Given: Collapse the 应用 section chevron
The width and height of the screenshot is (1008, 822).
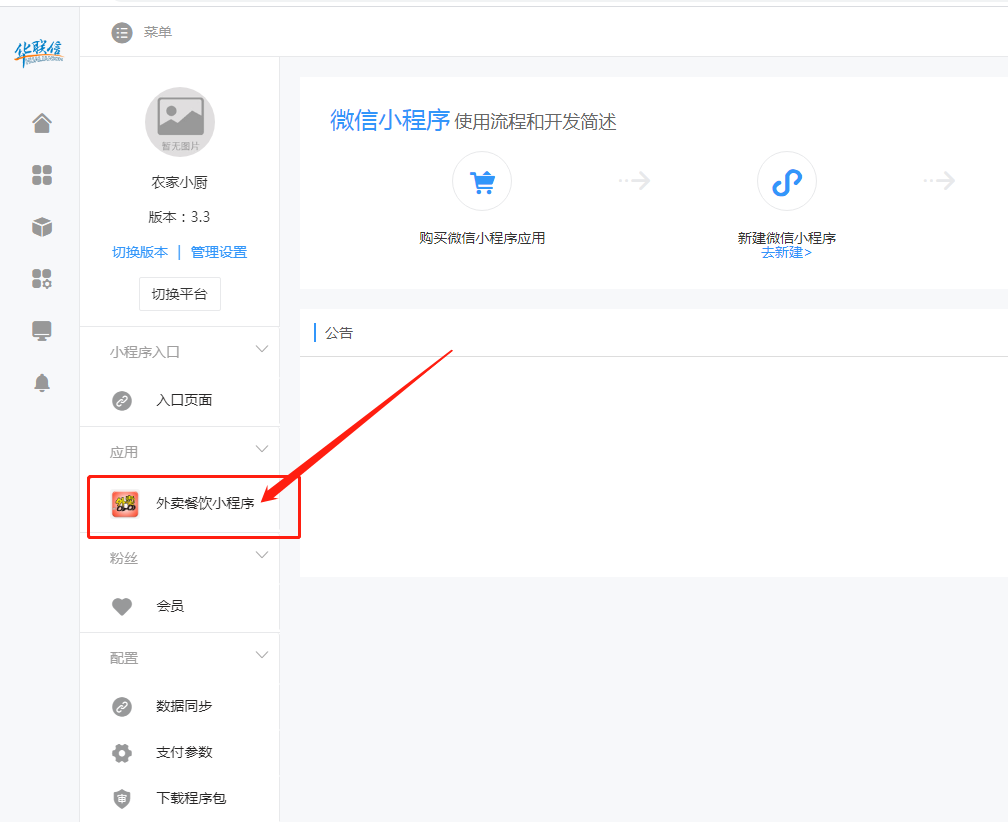Looking at the screenshot, I should [262, 449].
